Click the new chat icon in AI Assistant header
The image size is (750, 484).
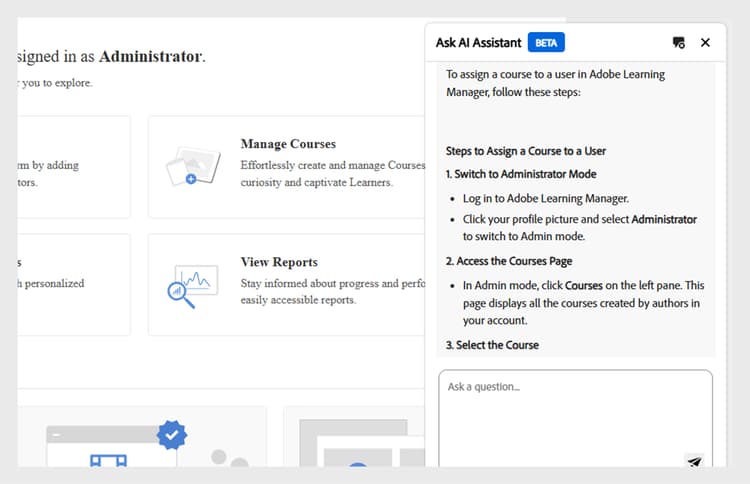pos(679,43)
